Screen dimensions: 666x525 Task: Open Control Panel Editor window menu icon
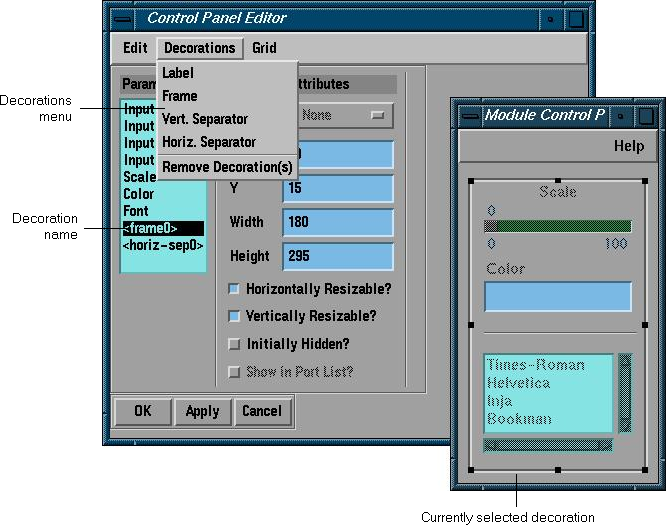coord(121,18)
